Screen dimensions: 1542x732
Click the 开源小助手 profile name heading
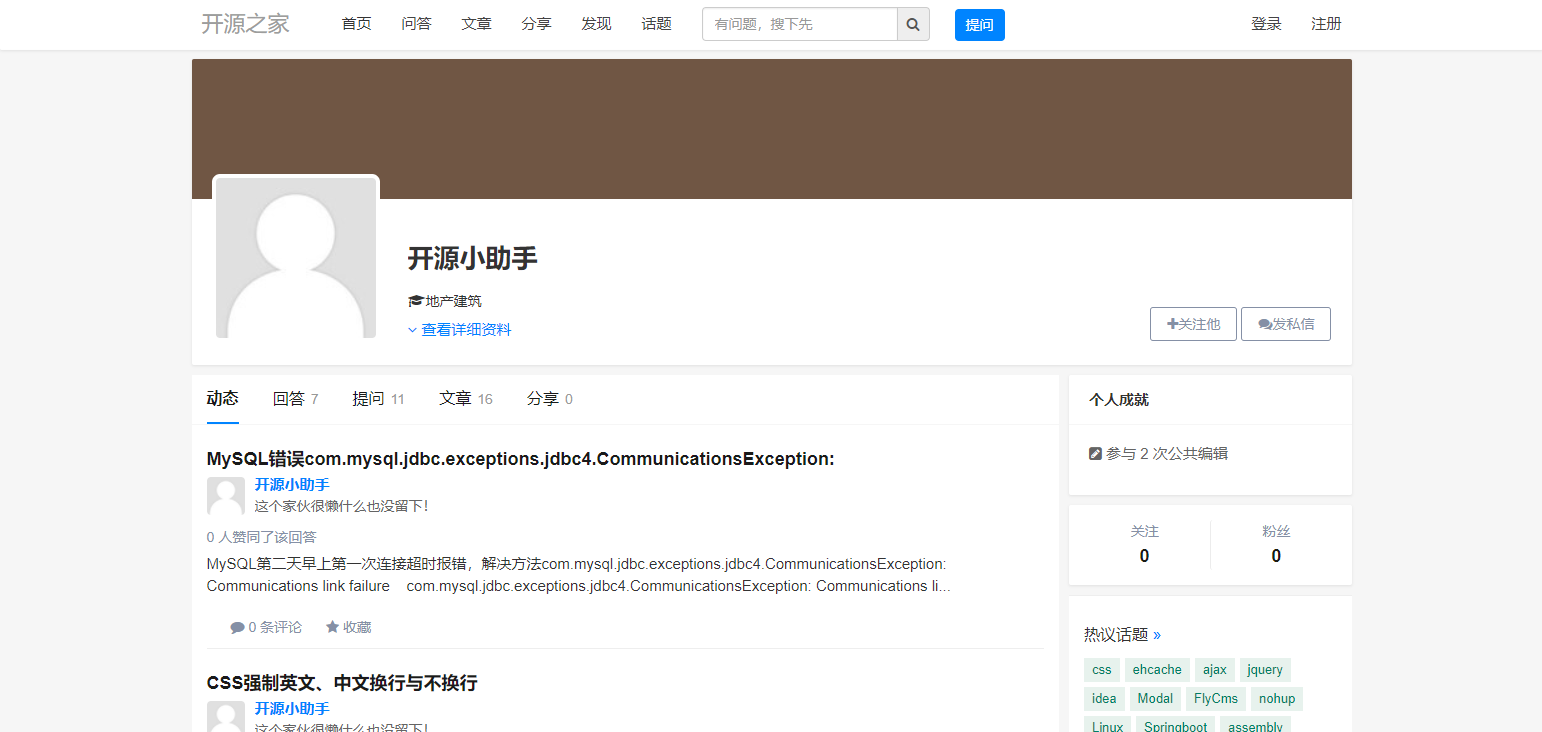click(473, 259)
